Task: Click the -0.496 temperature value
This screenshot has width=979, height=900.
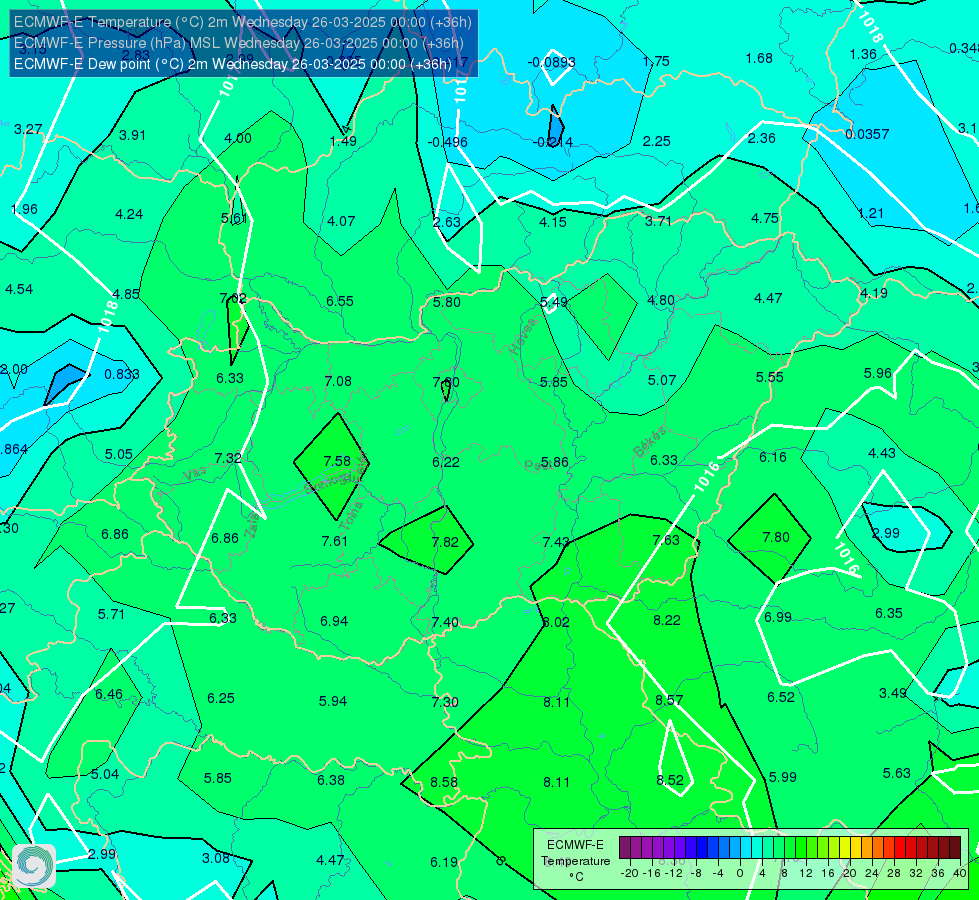Action: 448,142
